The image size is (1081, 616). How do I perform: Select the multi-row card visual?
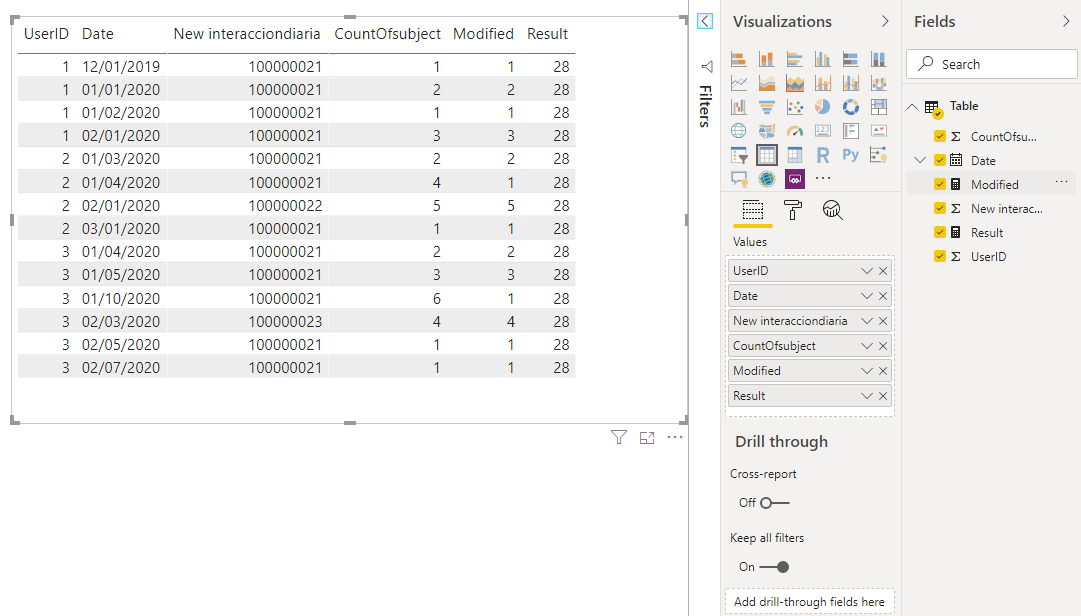click(851, 131)
